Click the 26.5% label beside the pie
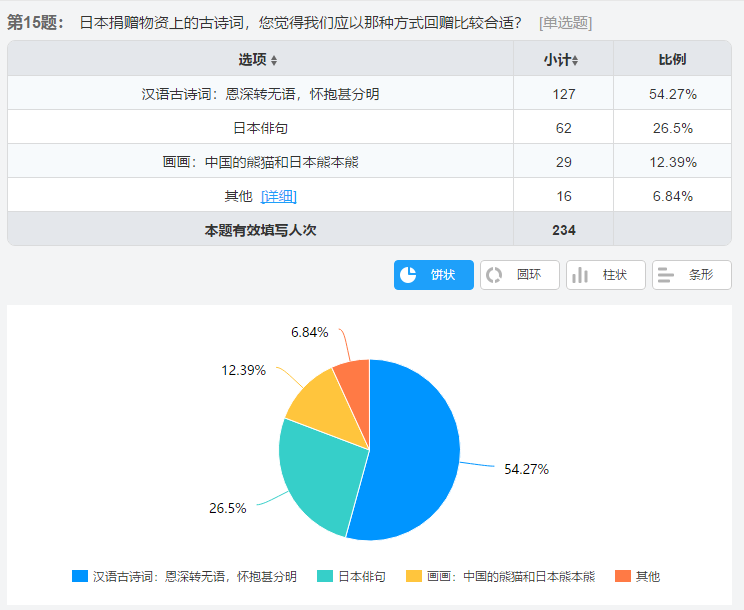Viewport: 744px width, 610px height. [x=228, y=508]
